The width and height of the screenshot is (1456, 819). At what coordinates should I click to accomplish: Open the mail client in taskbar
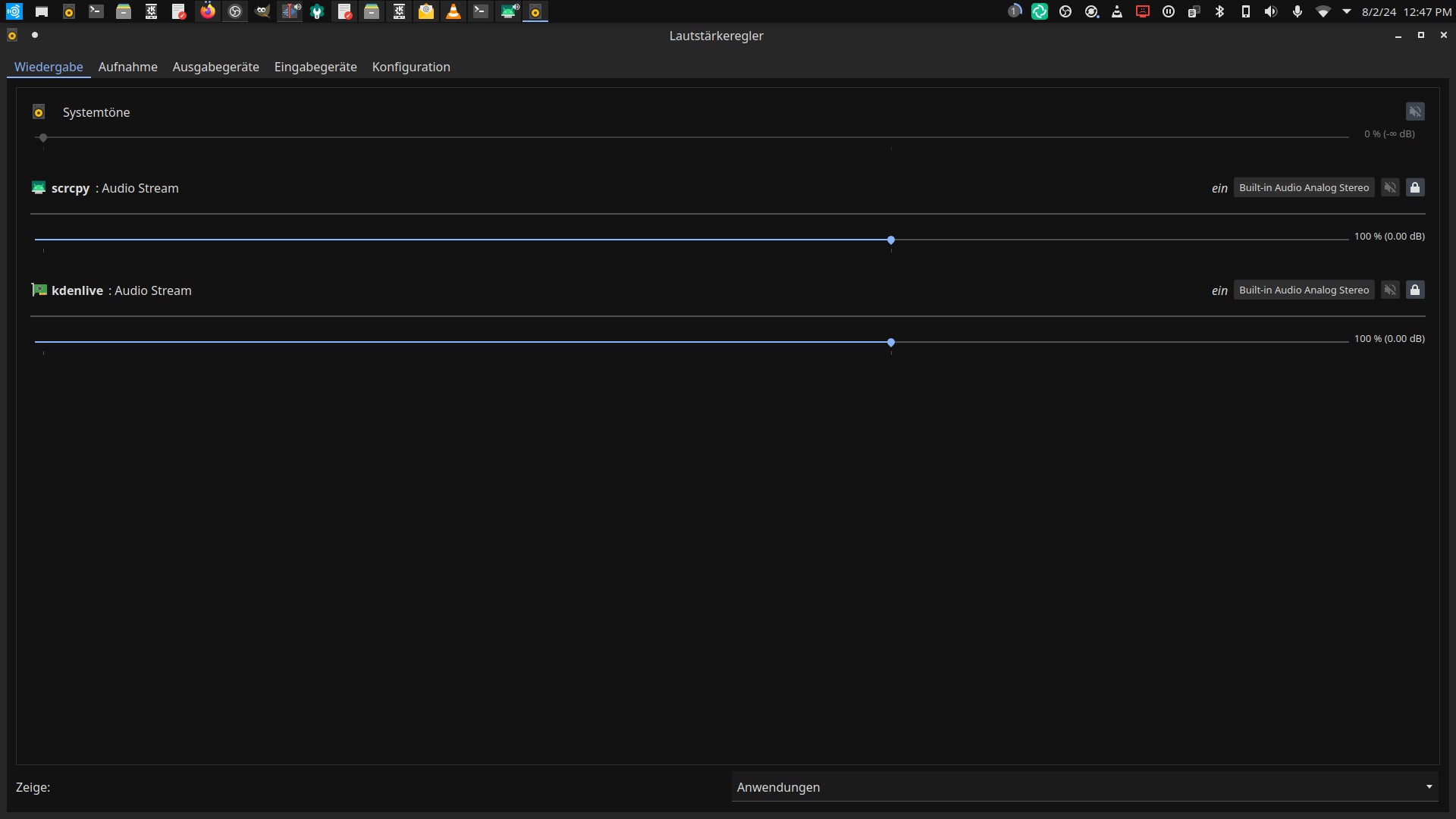[x=426, y=11]
